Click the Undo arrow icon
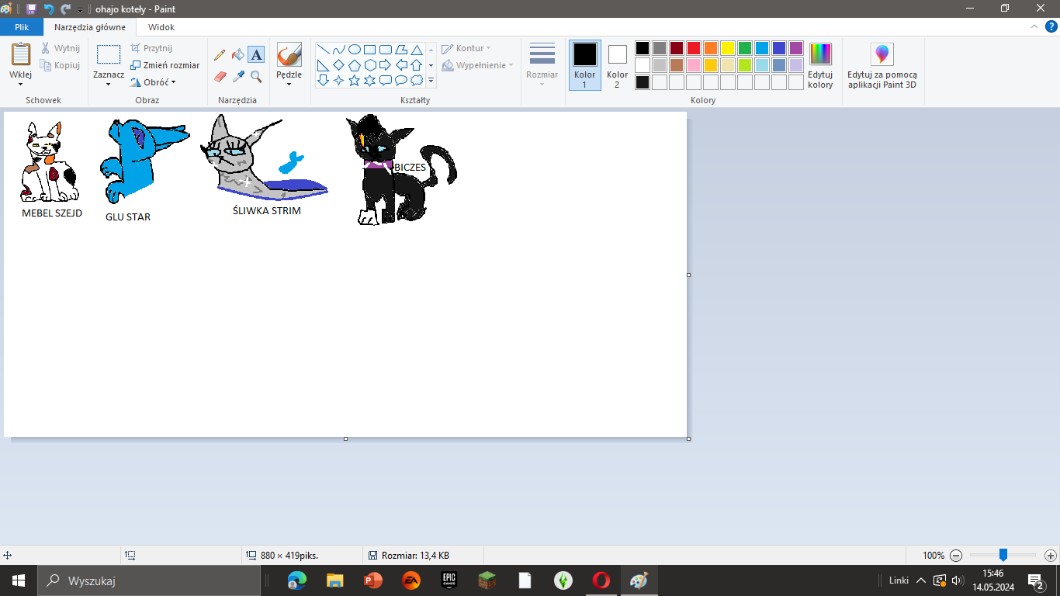Screen dimensions: 1060x596 (x=48, y=9)
